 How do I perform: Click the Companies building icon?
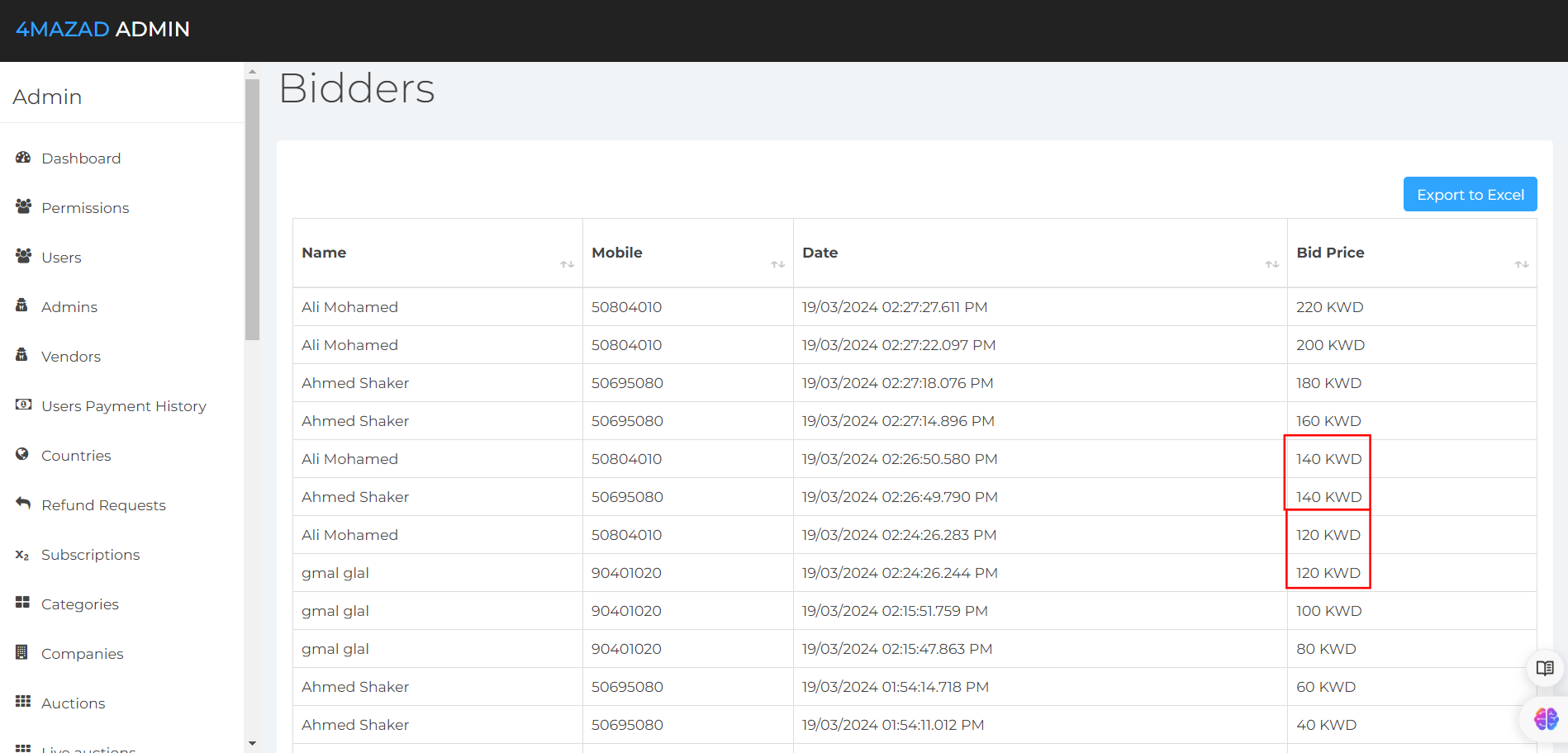point(22,652)
